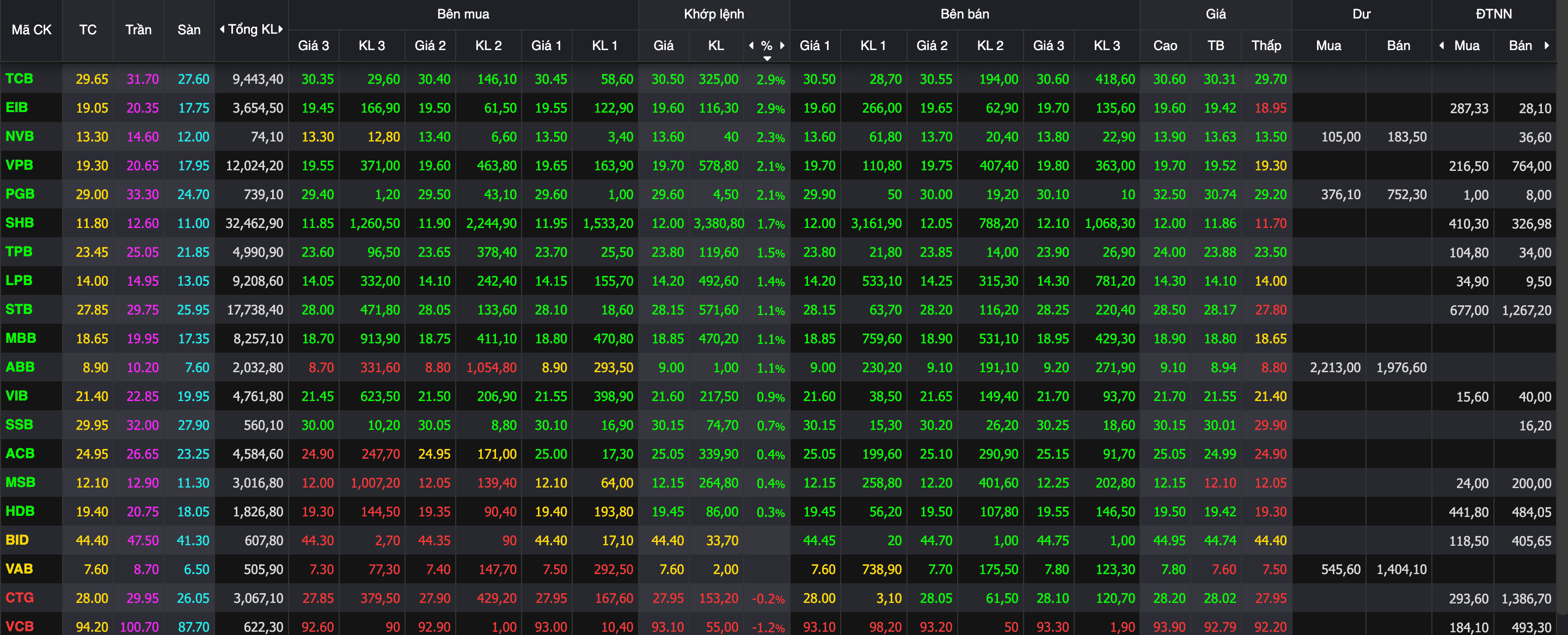Click EIB foreign buy value 287,33
The height and width of the screenshot is (635, 1568).
coord(1469,108)
